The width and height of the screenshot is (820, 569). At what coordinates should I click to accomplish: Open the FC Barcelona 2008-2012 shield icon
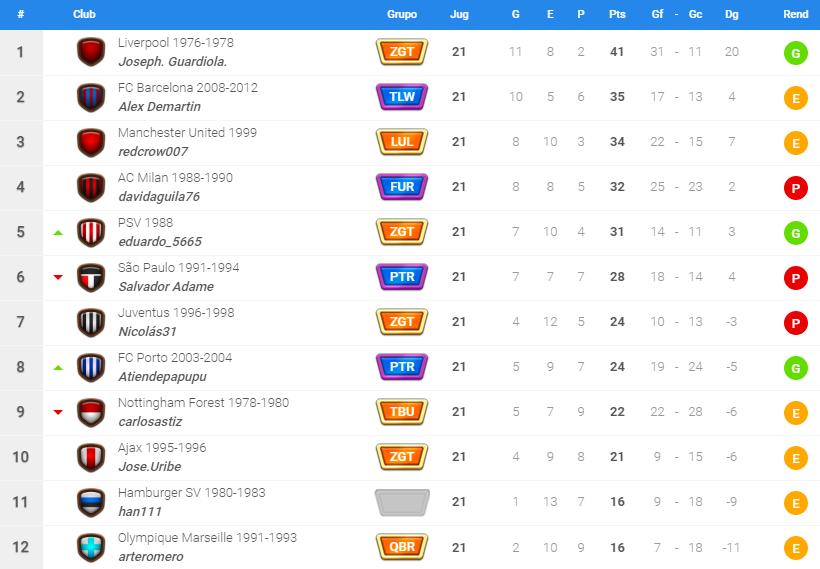coord(91,97)
